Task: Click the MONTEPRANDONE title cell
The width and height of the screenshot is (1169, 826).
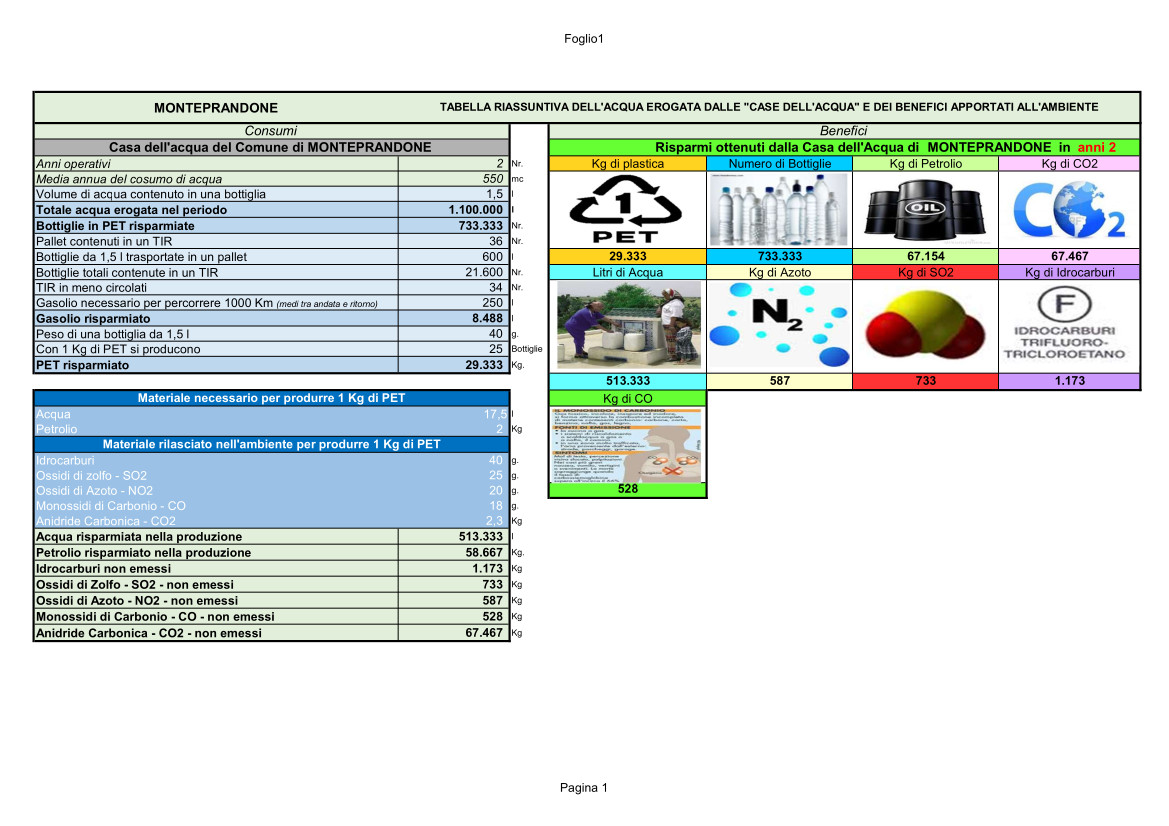Action: point(216,108)
